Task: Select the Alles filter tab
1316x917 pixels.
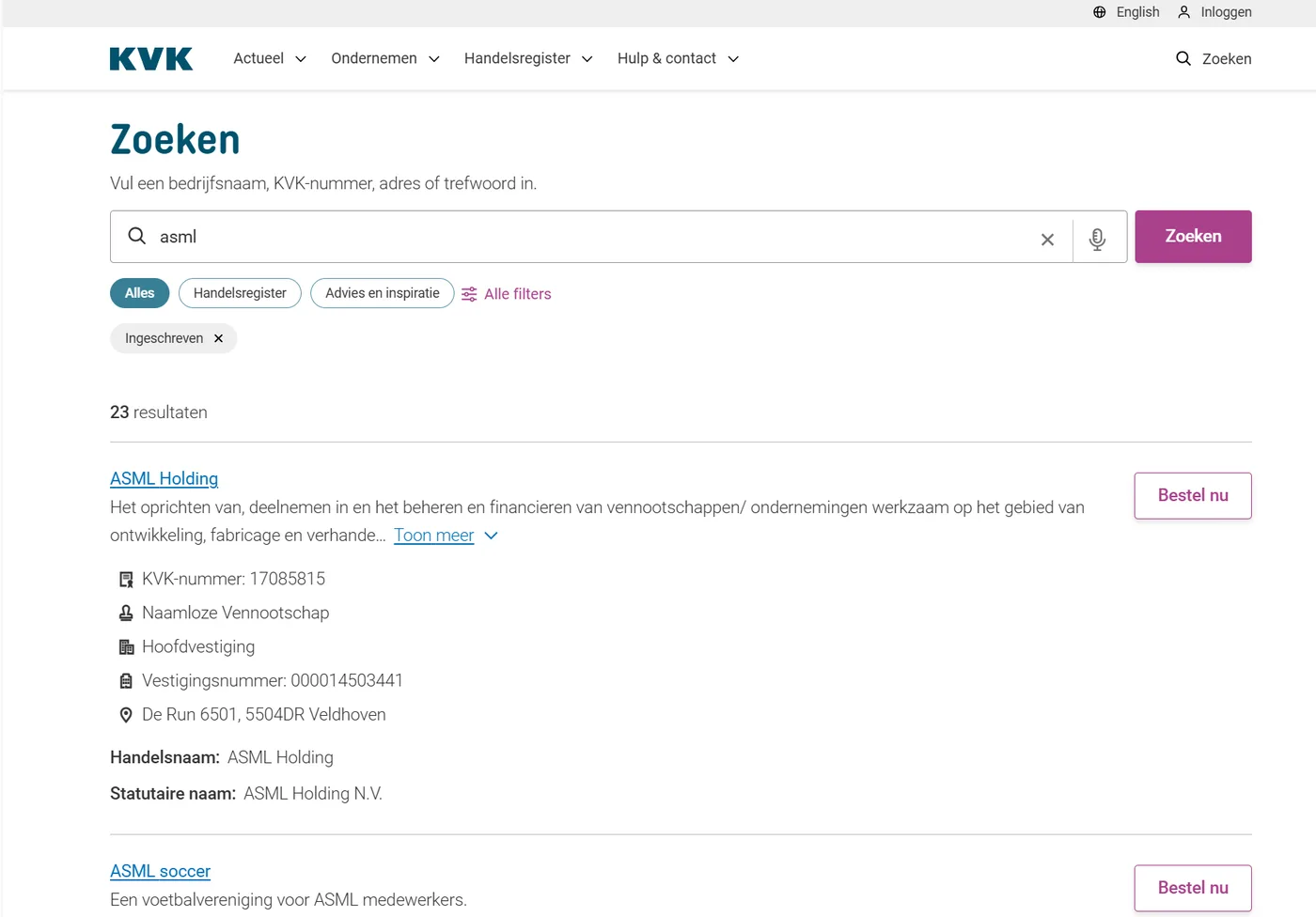Action: point(139,293)
